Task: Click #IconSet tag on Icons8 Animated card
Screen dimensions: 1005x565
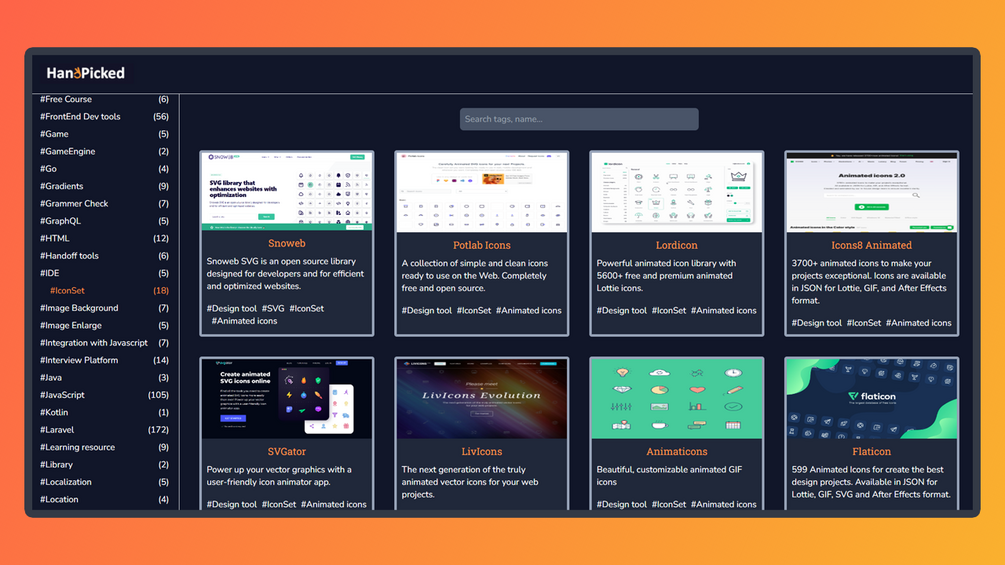Action: click(864, 323)
